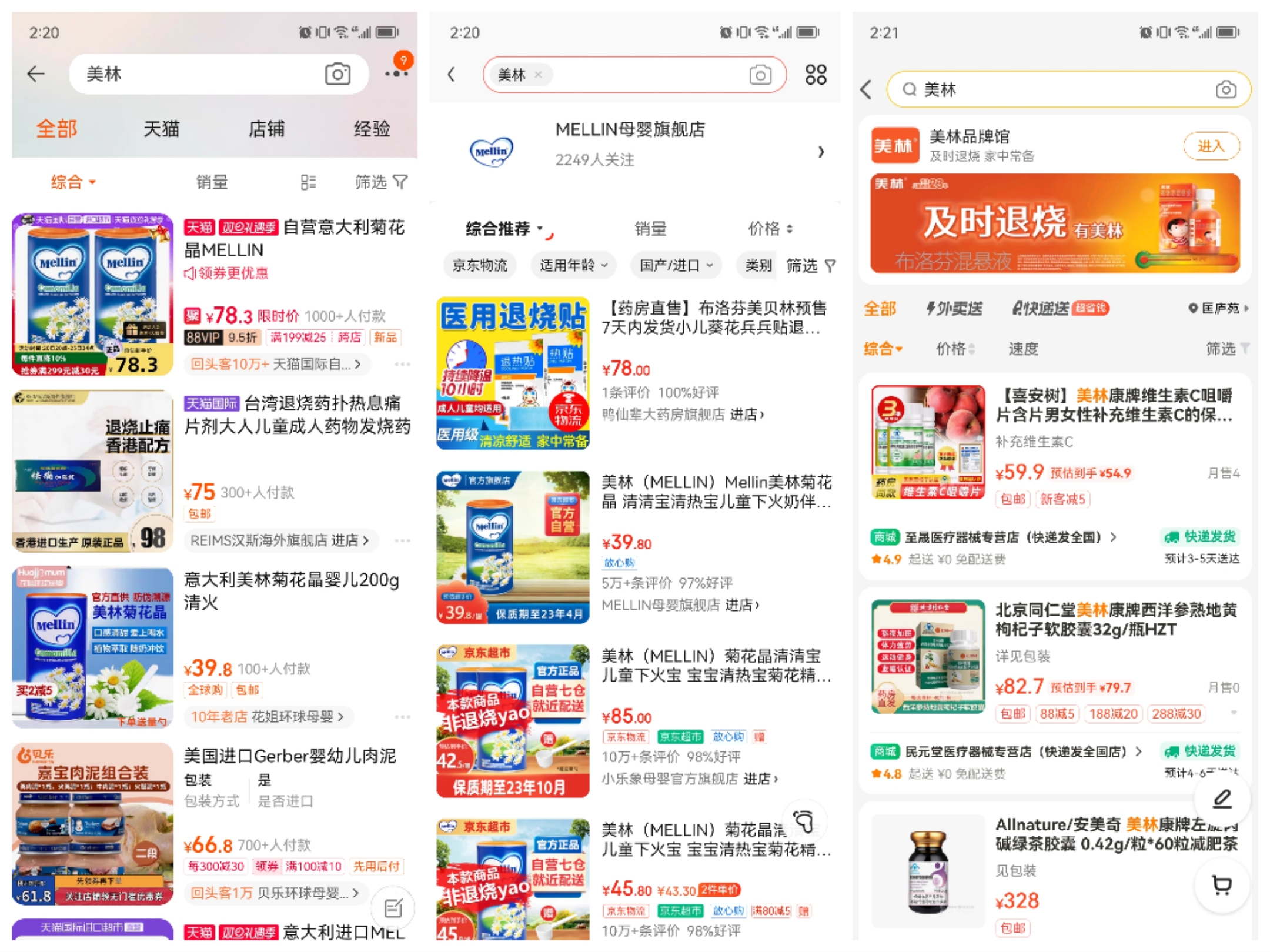
Task: Open the 综合推荐 sort dropdown
Action: point(504,229)
